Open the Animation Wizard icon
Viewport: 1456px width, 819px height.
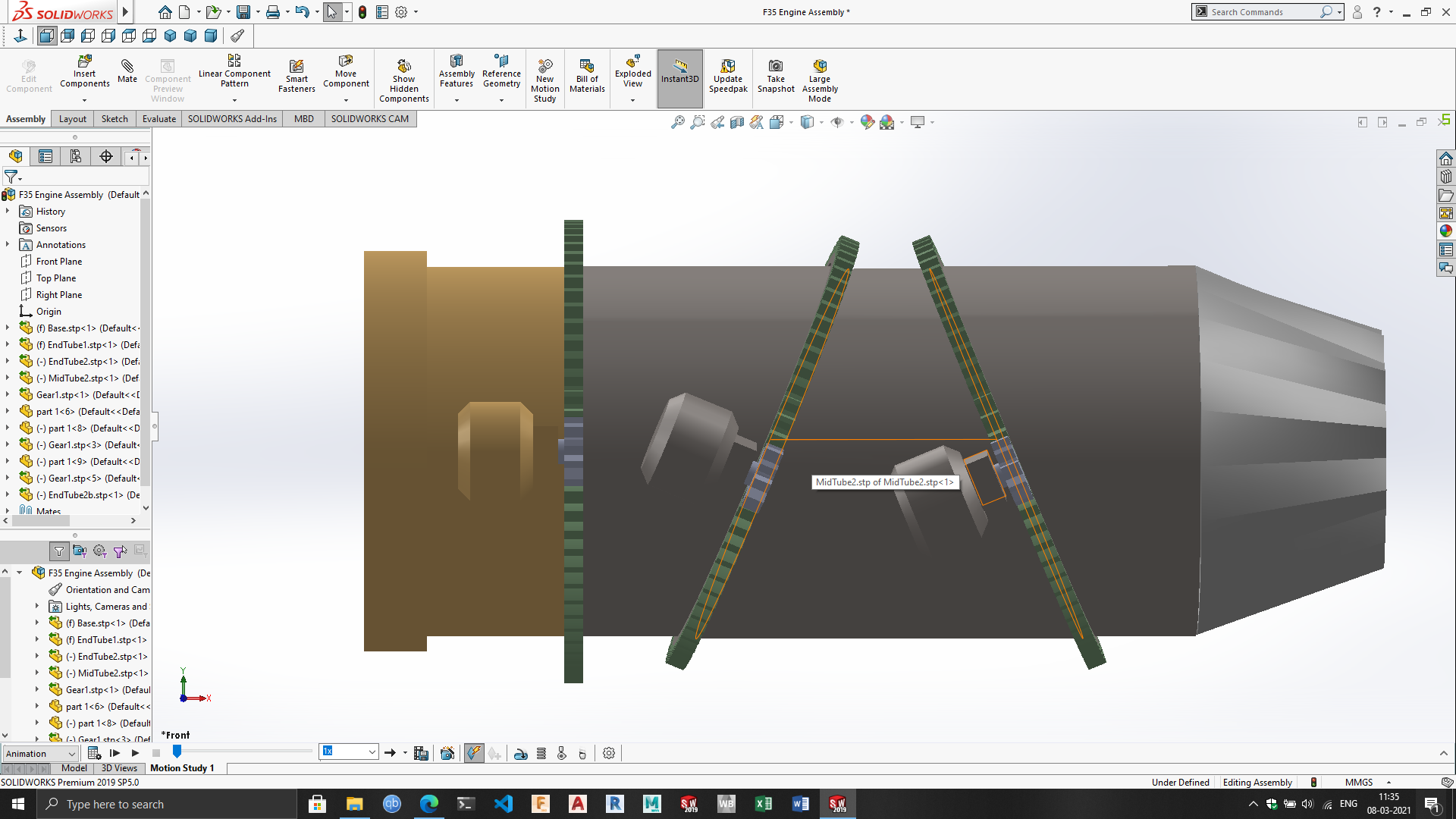click(x=447, y=753)
